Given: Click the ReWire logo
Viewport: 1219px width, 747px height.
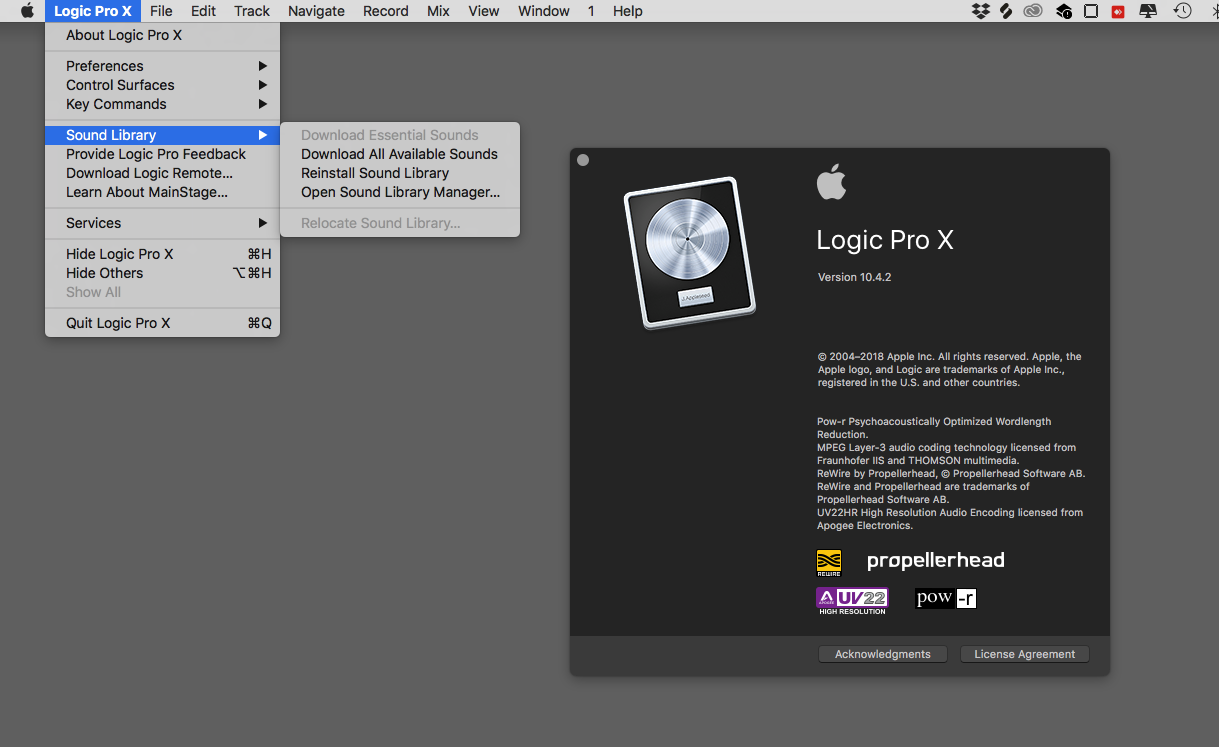Looking at the screenshot, I should tap(829, 563).
